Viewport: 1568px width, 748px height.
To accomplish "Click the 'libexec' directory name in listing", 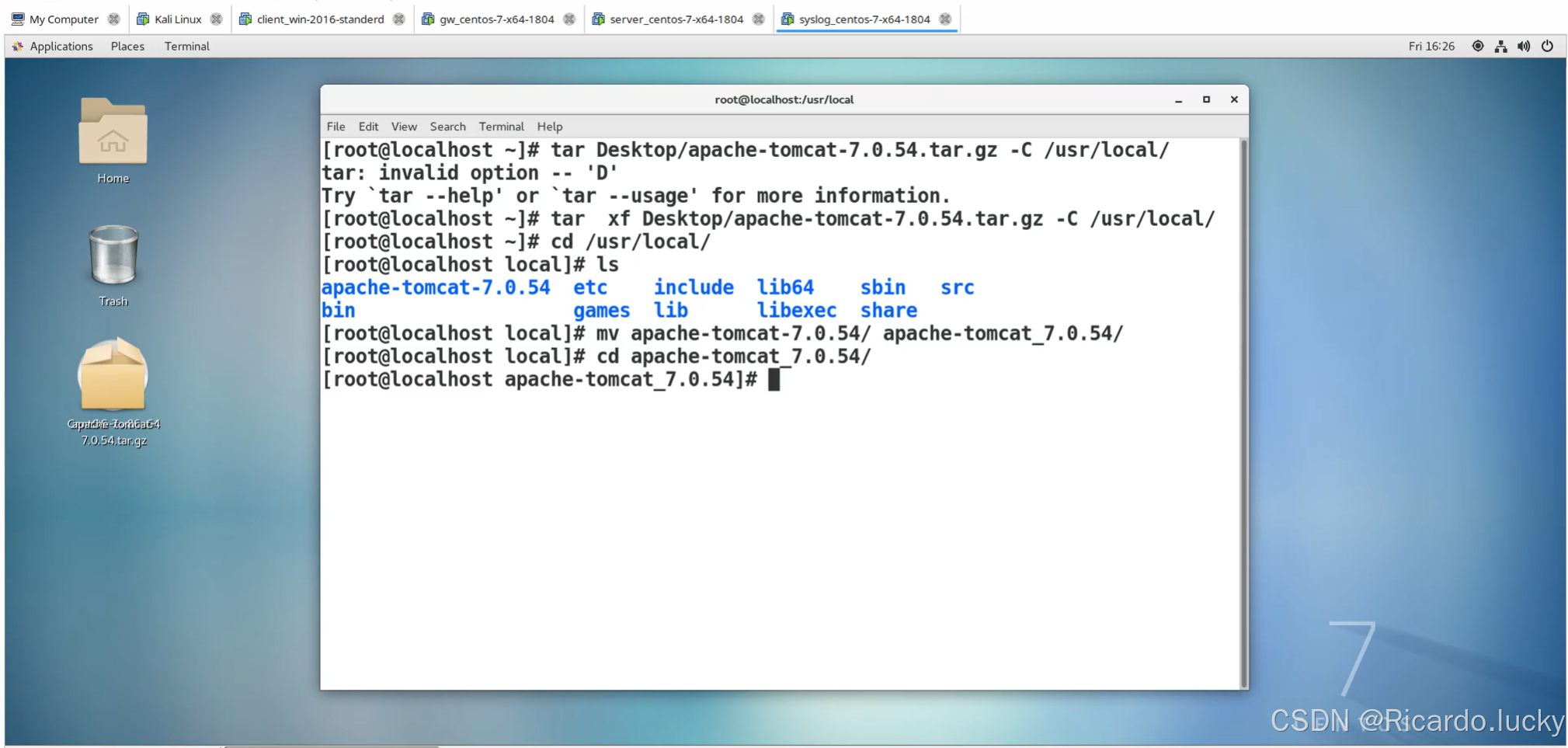I will click(x=797, y=311).
